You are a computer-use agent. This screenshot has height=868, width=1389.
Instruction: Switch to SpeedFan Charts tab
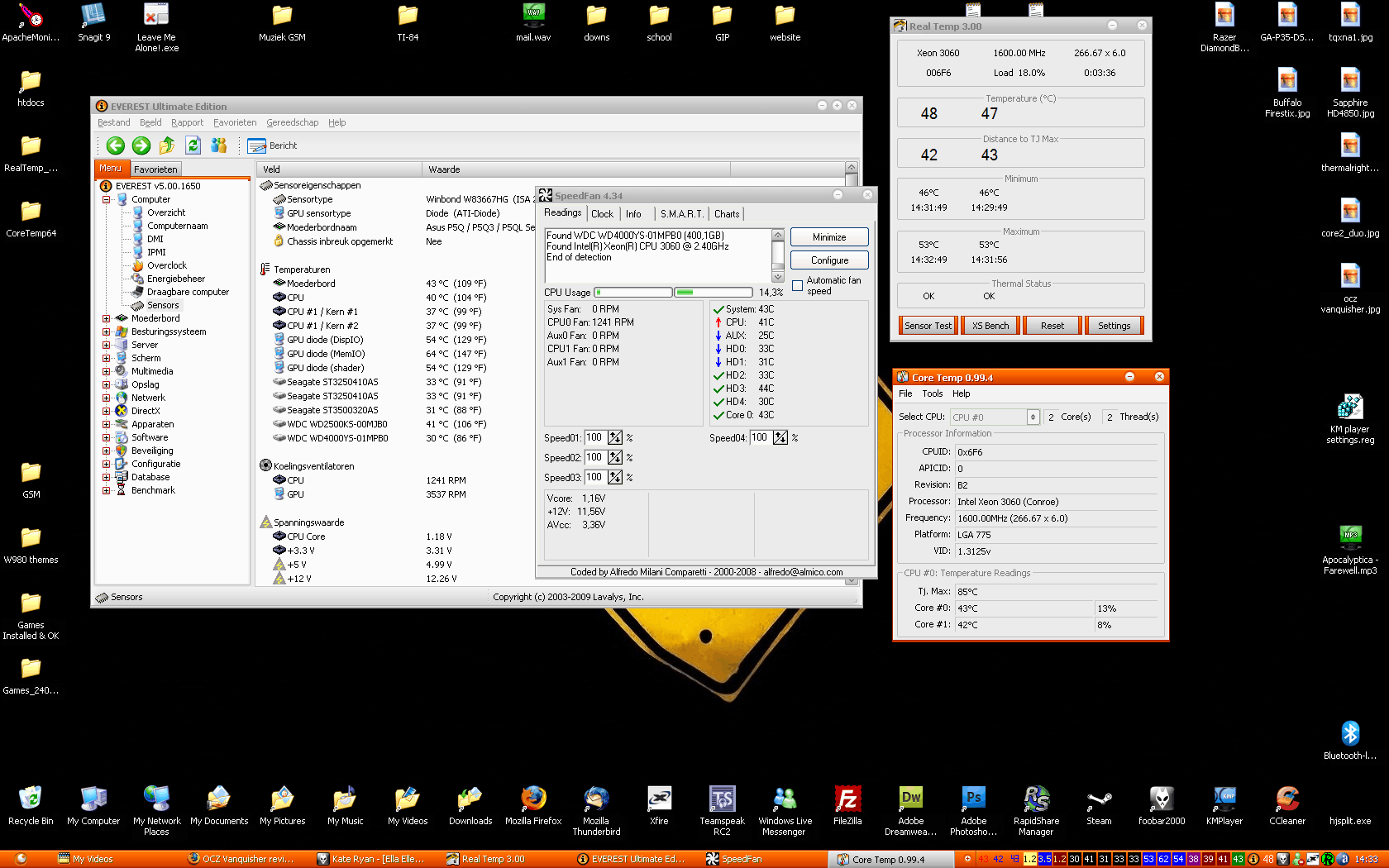tap(727, 214)
